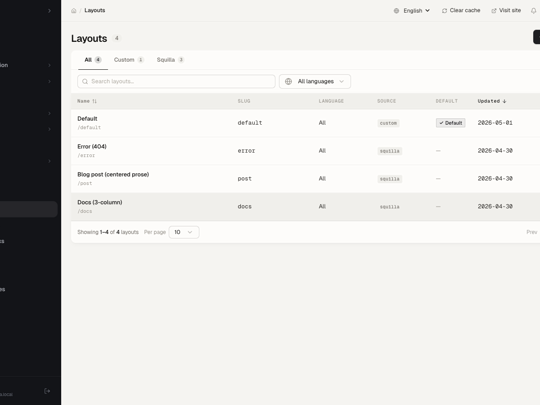Open the English language dropdown
The width and height of the screenshot is (540, 405).
coord(412,11)
